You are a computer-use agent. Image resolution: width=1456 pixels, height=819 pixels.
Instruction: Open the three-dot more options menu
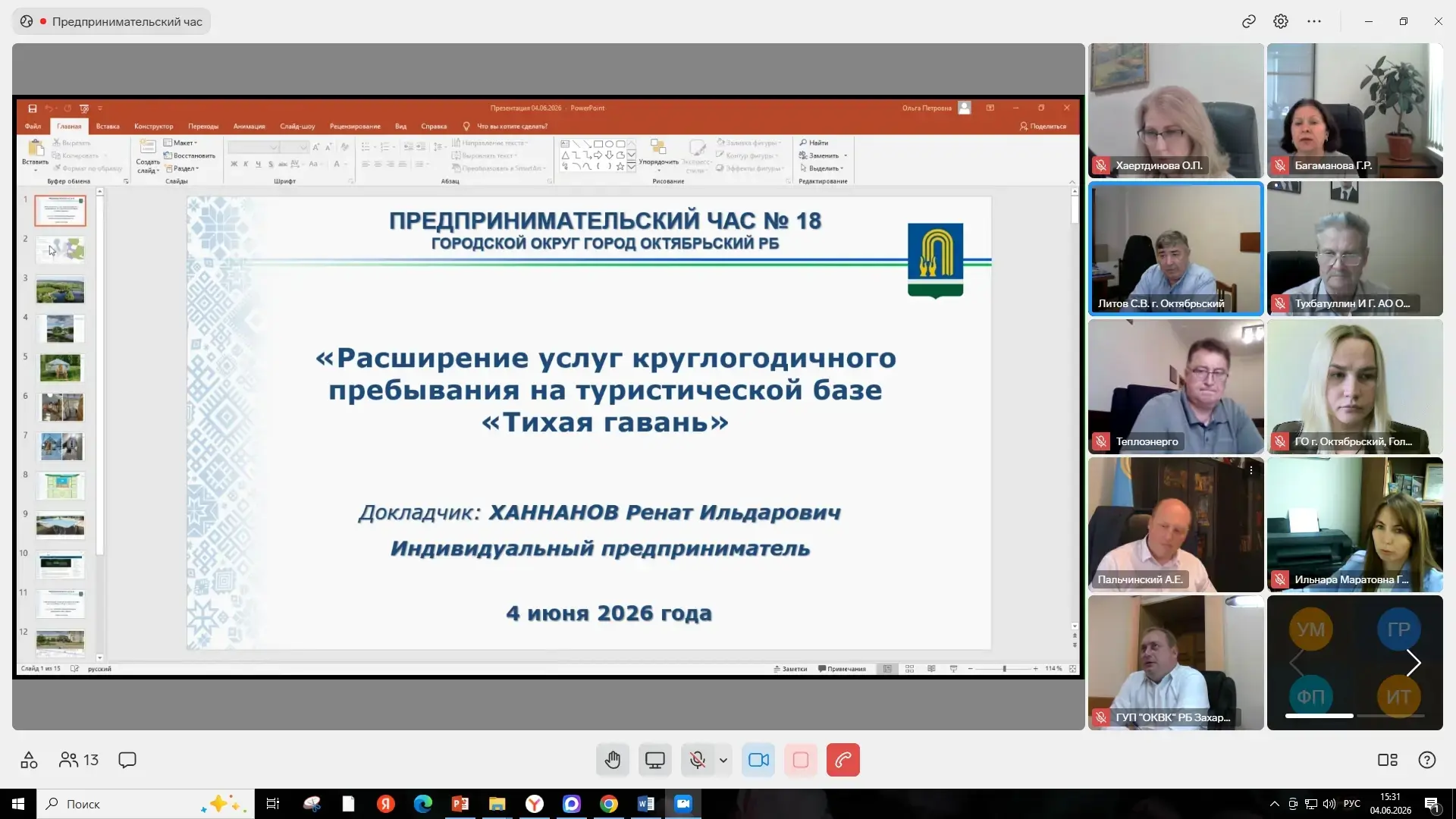[x=1314, y=21]
